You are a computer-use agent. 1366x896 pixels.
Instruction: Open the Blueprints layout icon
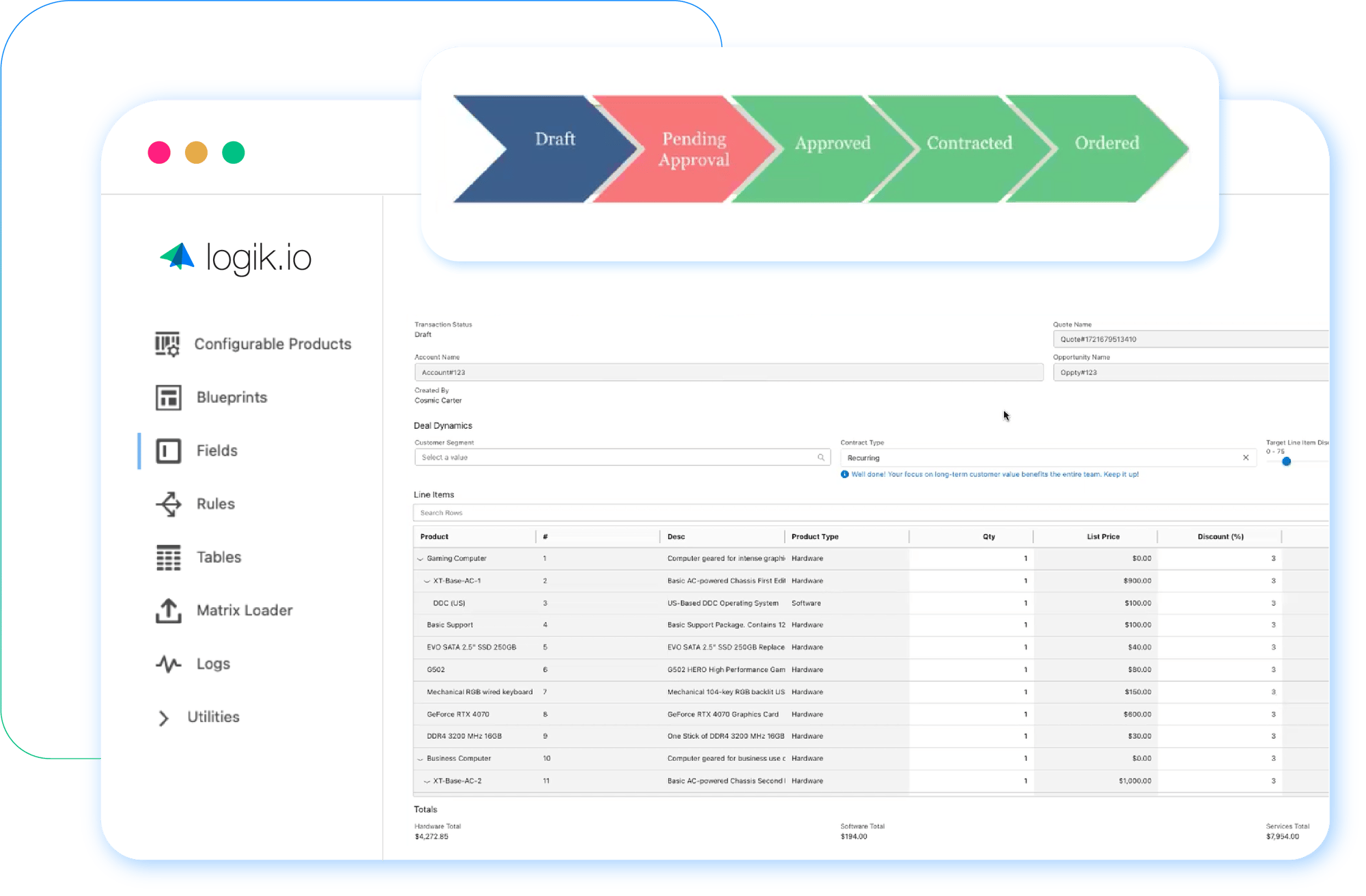168,397
